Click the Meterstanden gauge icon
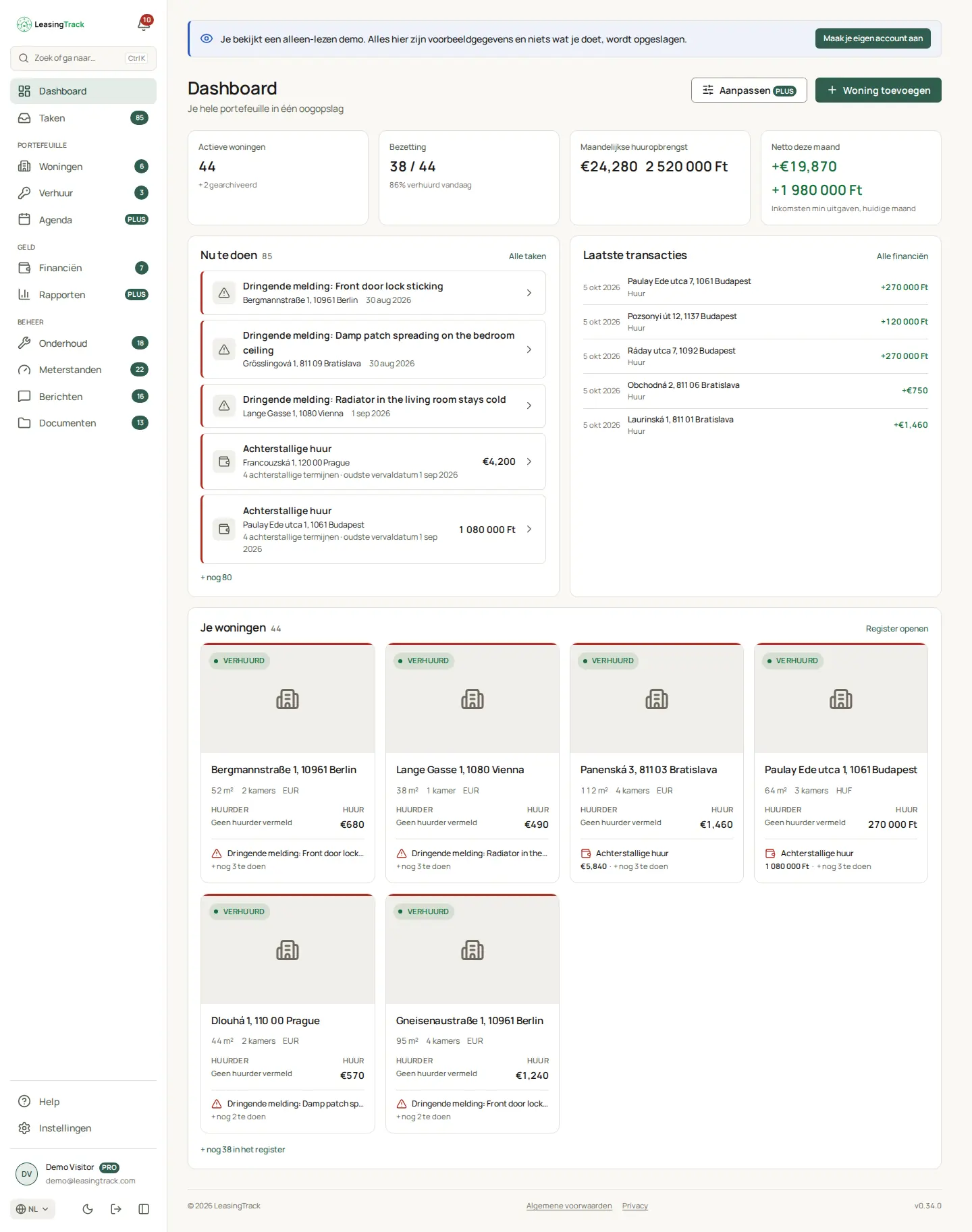The height and width of the screenshot is (1232, 972). coord(24,370)
